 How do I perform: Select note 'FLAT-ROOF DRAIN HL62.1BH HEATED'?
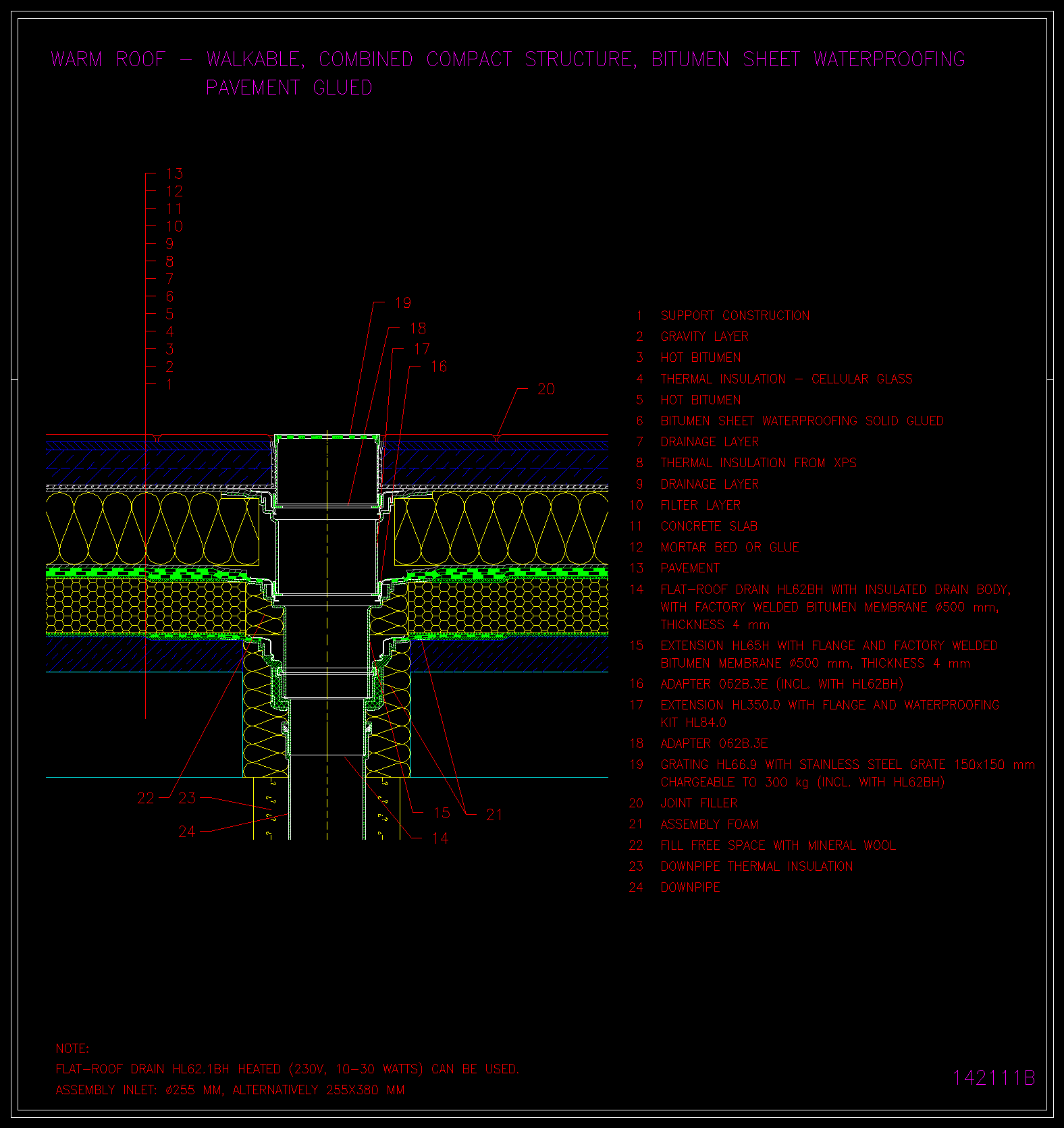tap(287, 1069)
